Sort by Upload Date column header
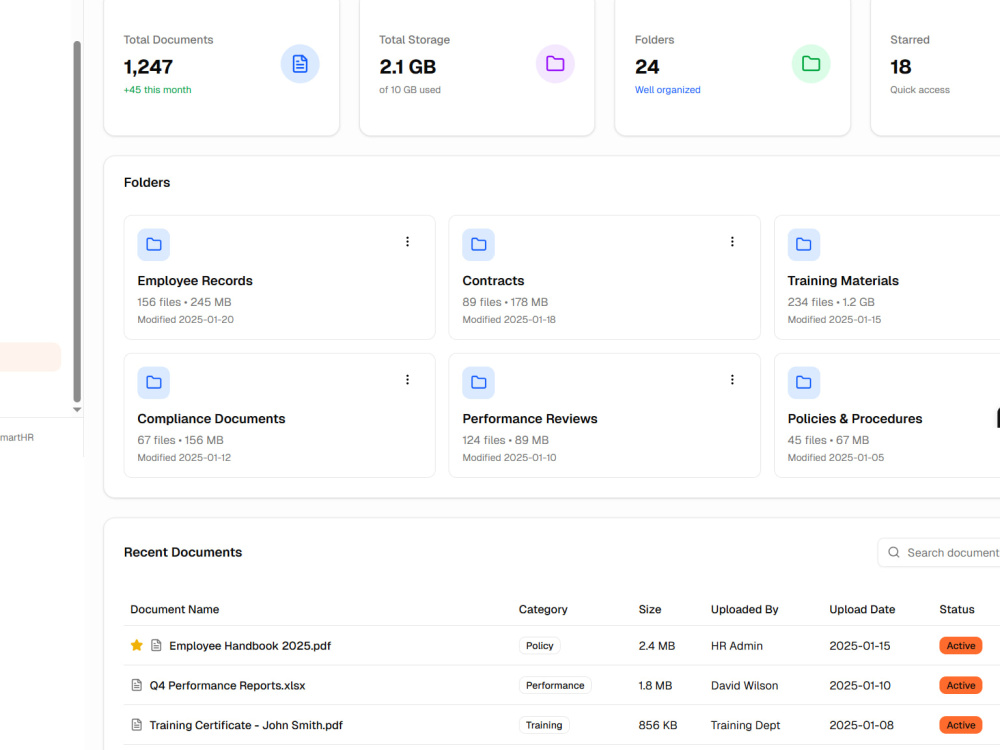 coord(862,610)
